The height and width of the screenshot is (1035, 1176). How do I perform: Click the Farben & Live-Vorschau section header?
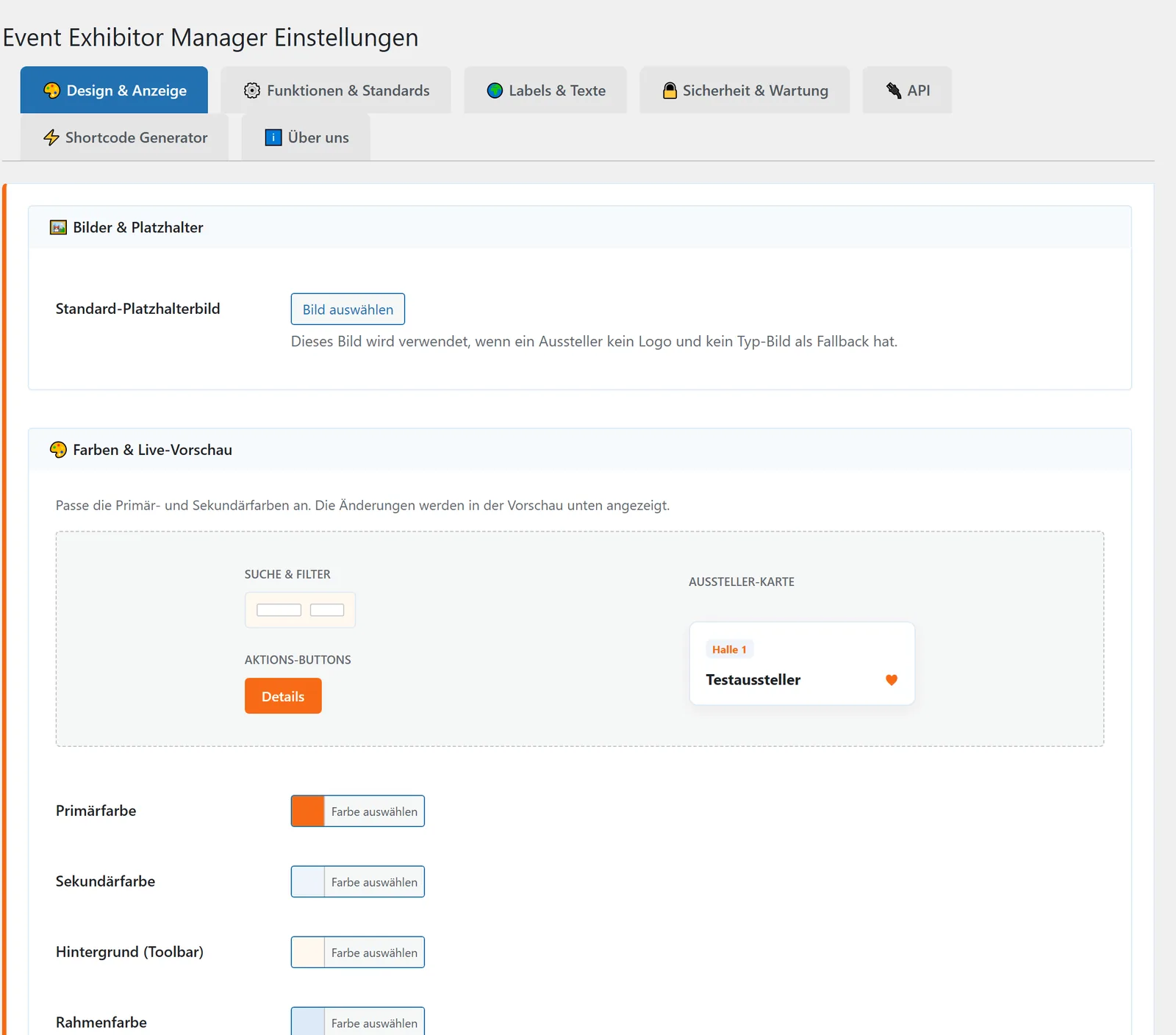(x=580, y=450)
